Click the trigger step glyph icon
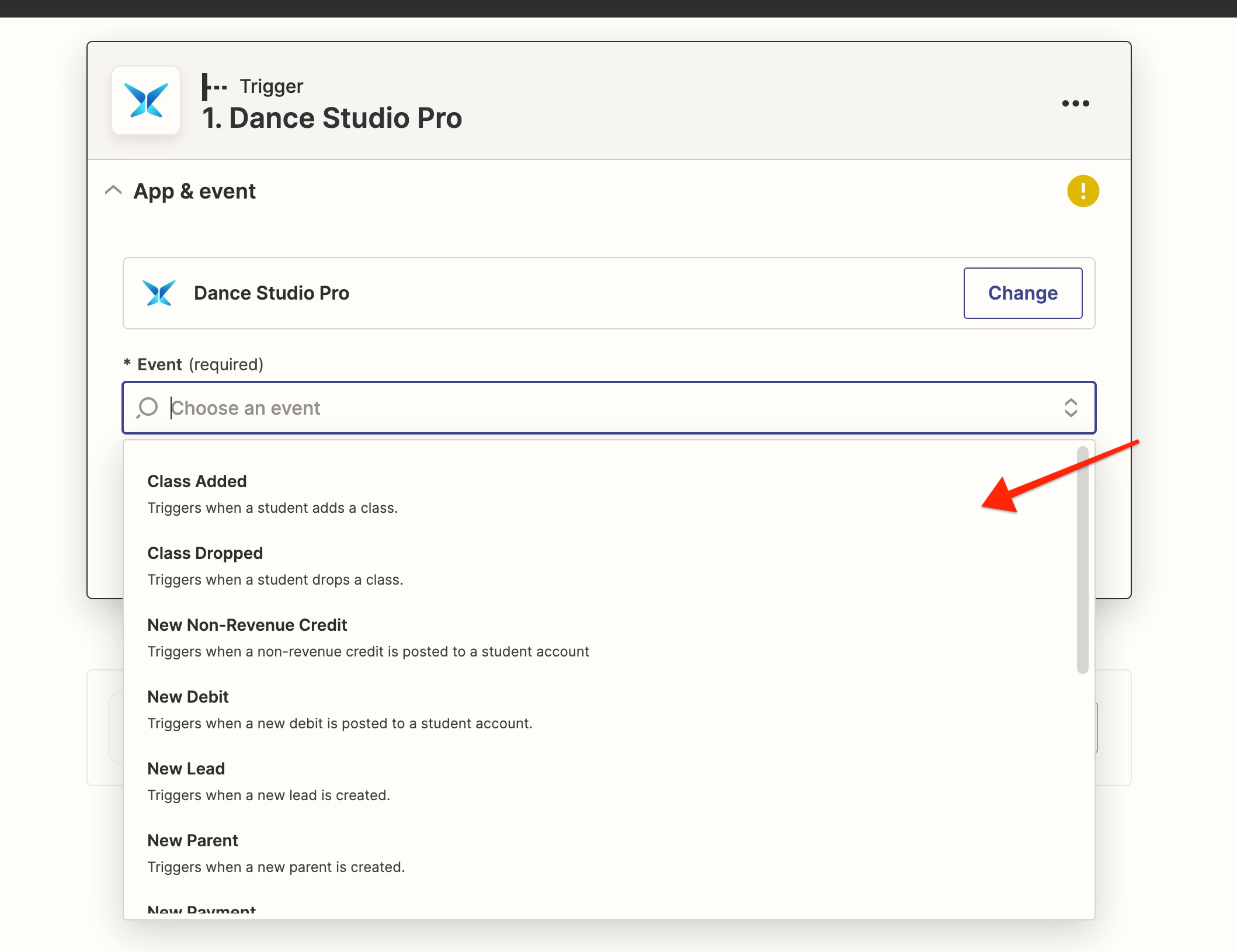This screenshot has width=1237, height=952. coord(214,86)
